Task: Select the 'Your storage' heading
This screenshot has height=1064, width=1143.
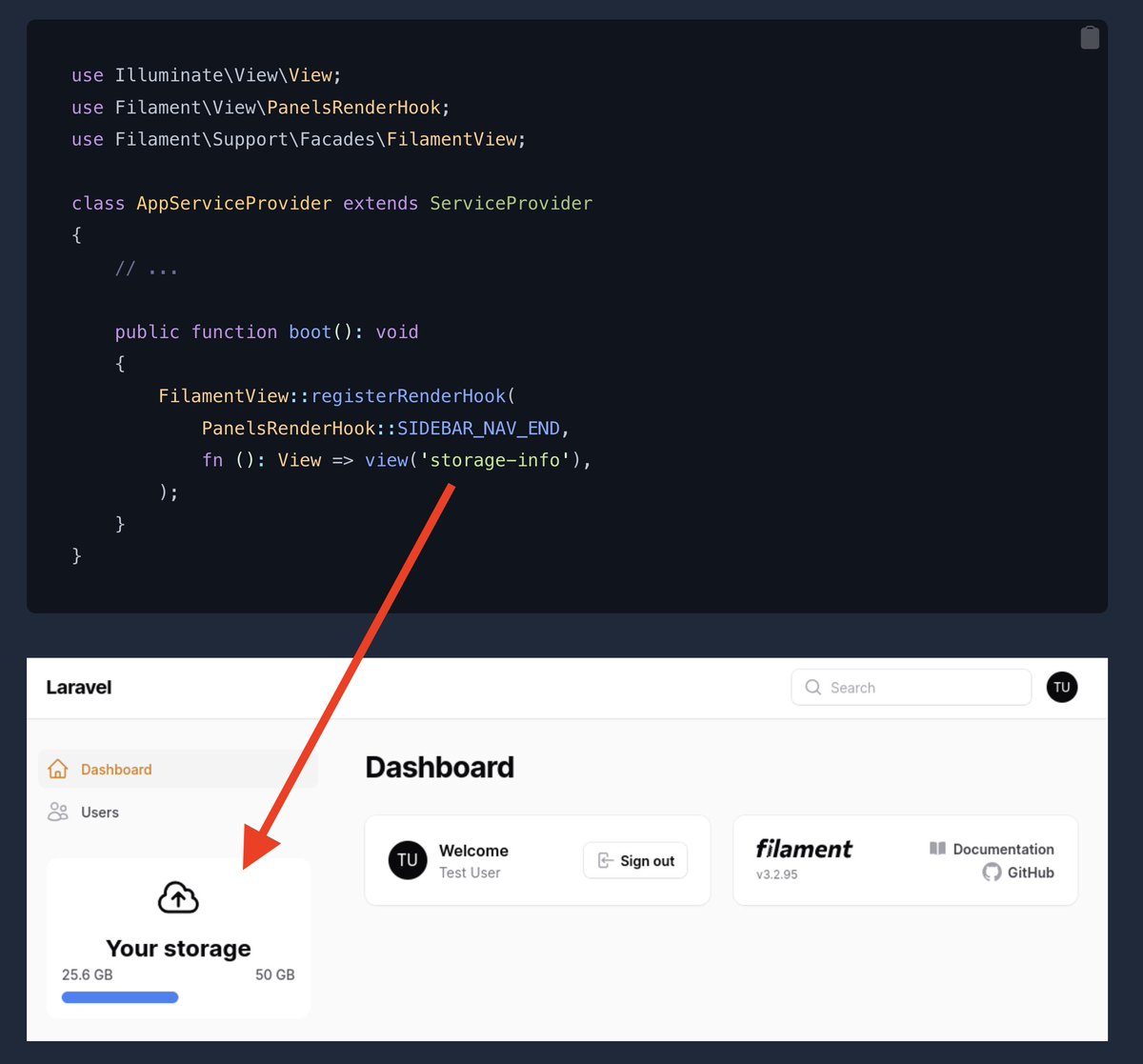Action: [x=178, y=948]
